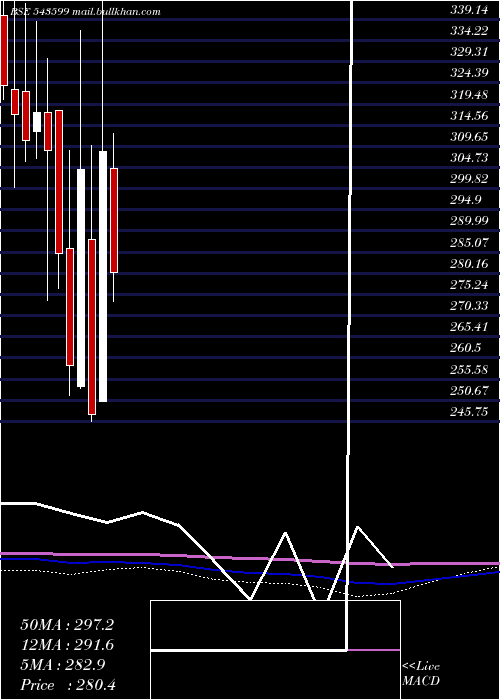Click the 265.41 price axis label
The height and width of the screenshot is (700, 500).
(x=469, y=327)
